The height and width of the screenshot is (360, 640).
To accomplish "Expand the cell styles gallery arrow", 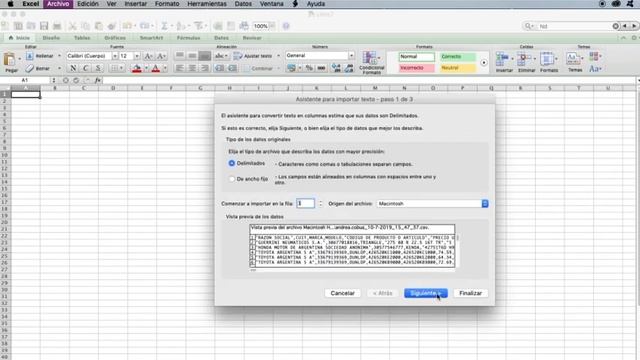I will coord(484,63).
